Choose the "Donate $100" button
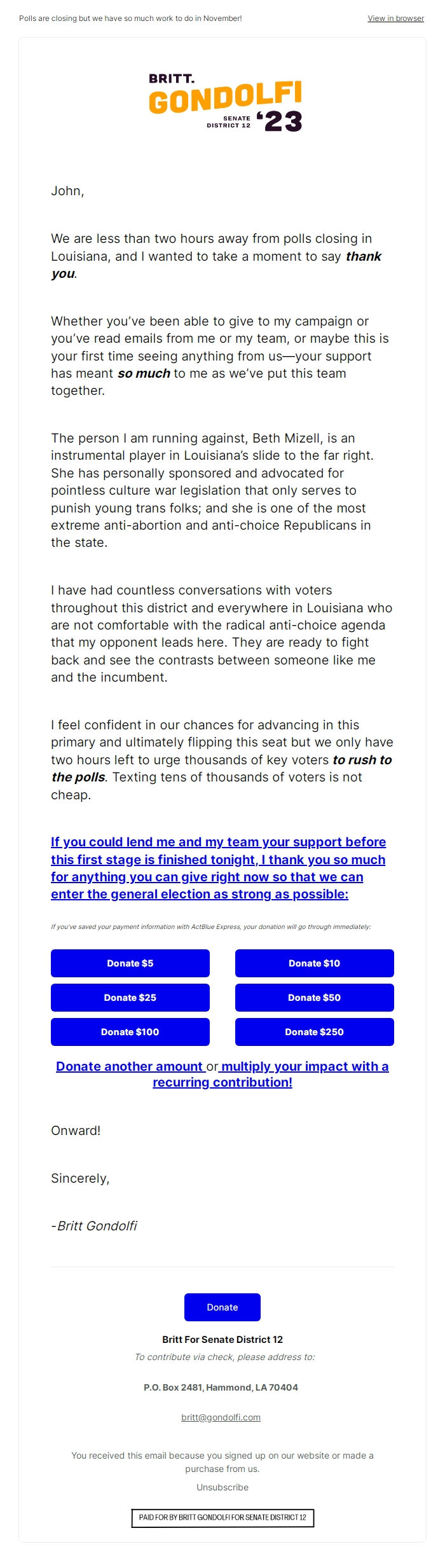 click(x=130, y=1032)
